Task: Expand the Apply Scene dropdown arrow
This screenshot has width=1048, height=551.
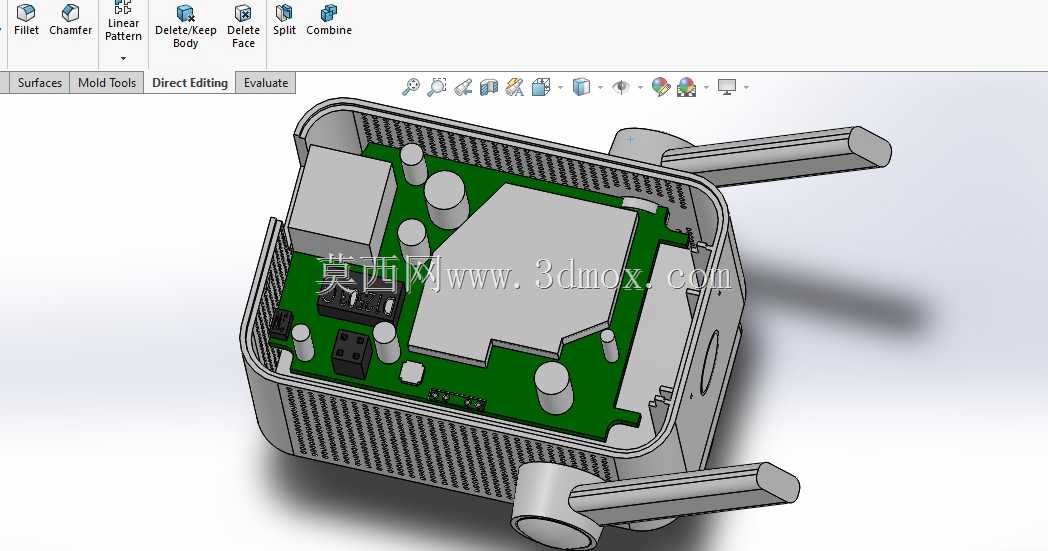Action: point(706,87)
